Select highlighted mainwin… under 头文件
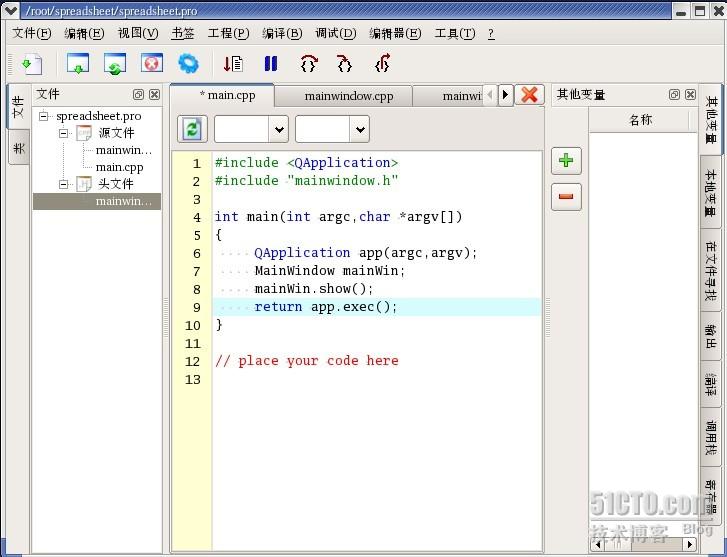Screen dimensions: 727x557 97,201
